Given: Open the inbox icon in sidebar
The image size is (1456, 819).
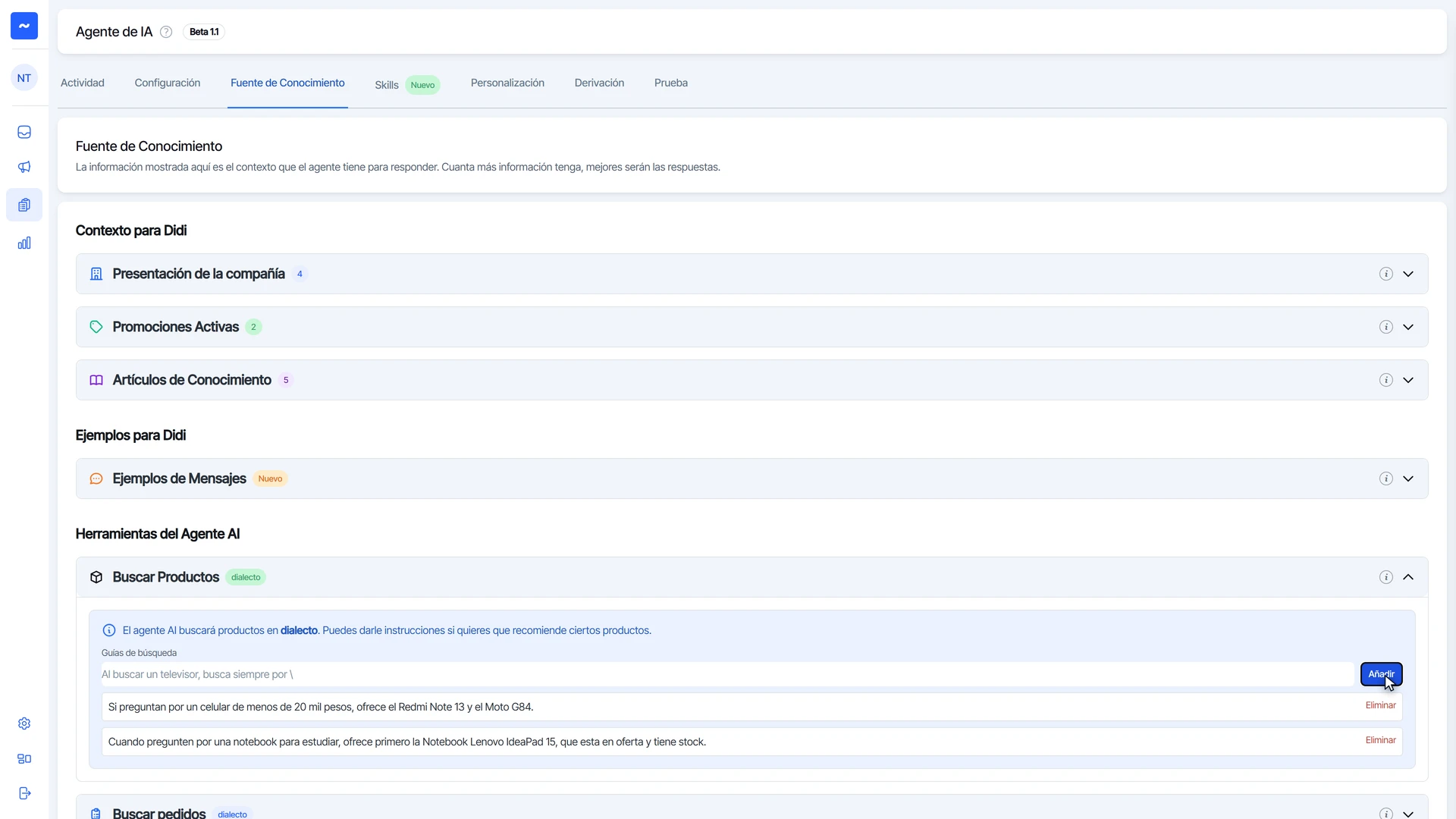Looking at the screenshot, I should (24, 132).
